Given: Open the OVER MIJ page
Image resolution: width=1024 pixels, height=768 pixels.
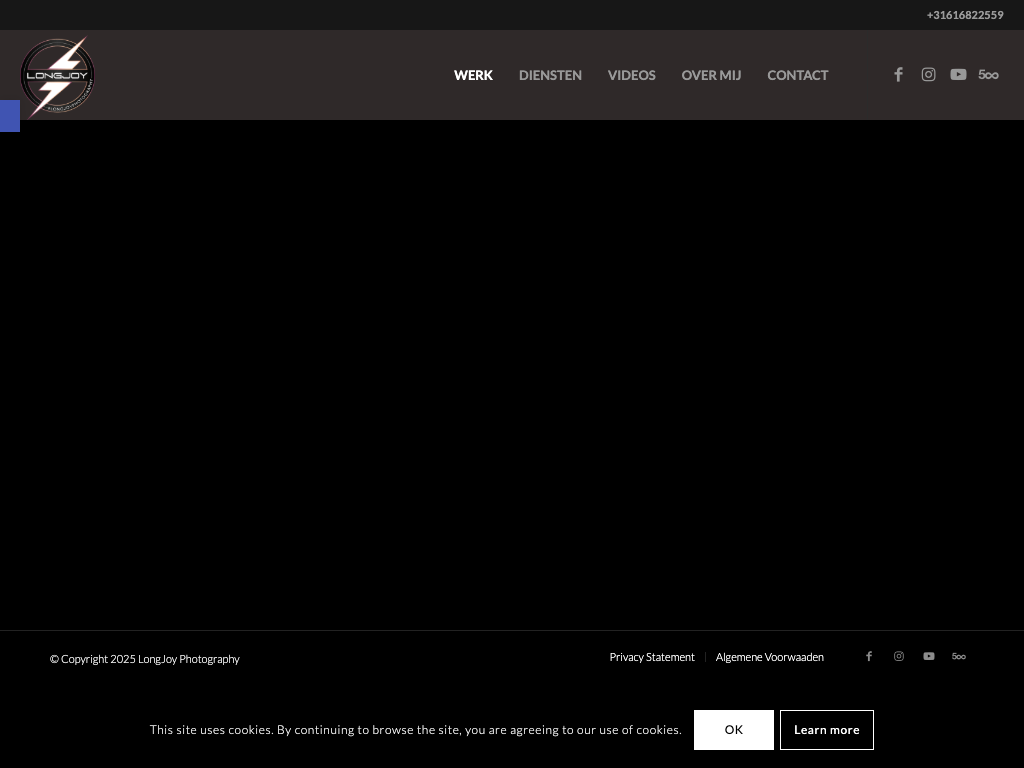Looking at the screenshot, I should pos(711,76).
